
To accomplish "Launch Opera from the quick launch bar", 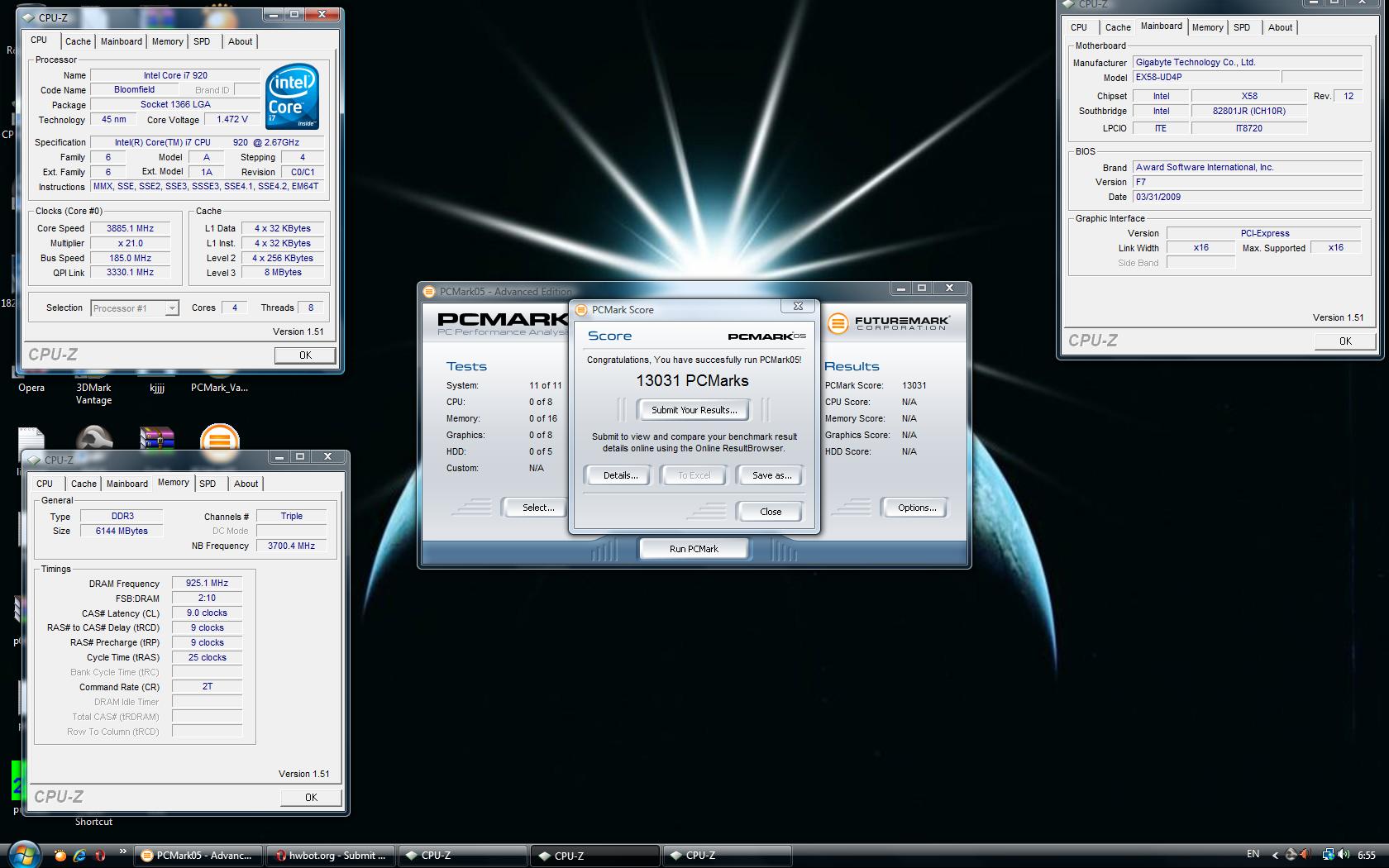I will 100,856.
